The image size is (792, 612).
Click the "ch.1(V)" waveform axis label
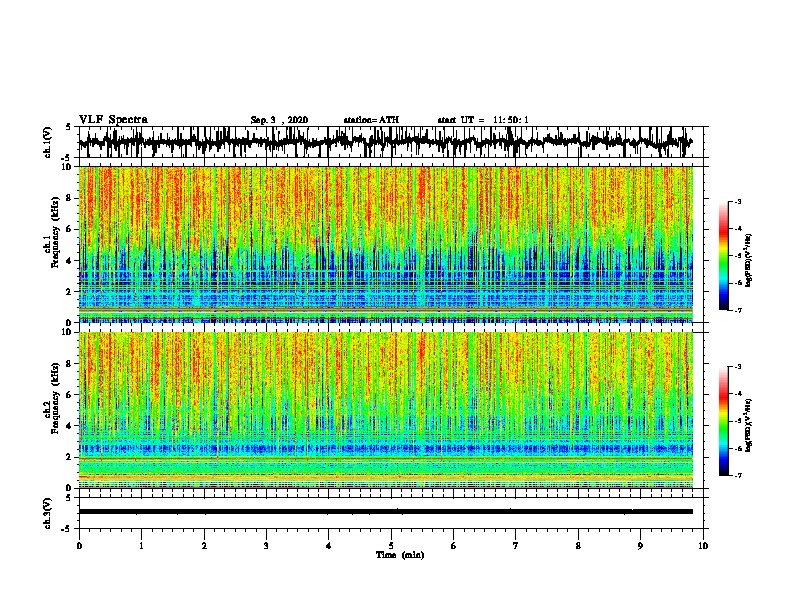tap(47, 142)
